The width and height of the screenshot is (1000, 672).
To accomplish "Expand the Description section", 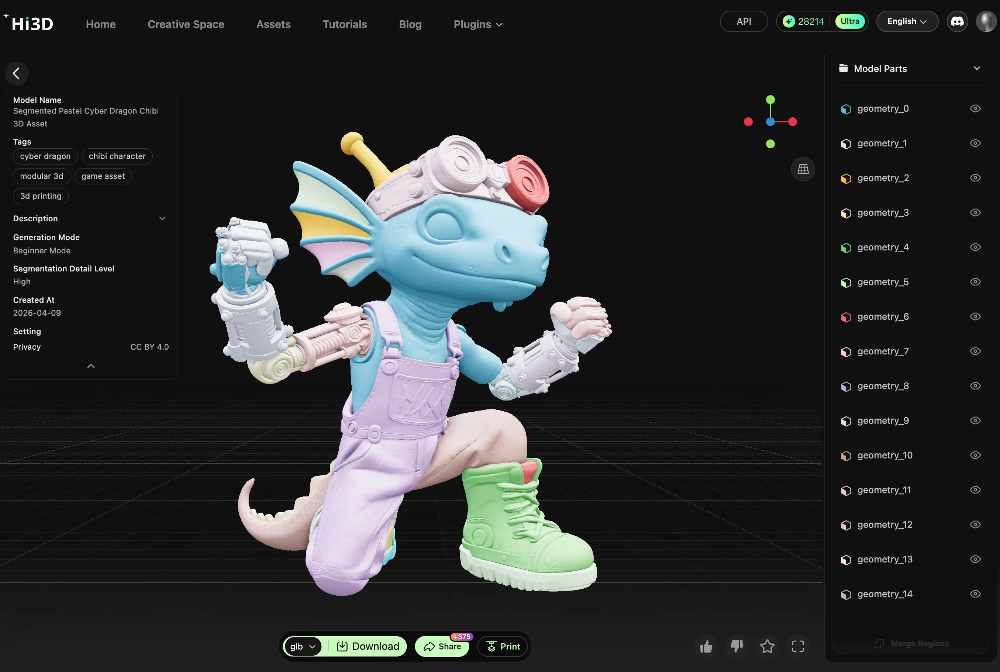I will point(162,218).
